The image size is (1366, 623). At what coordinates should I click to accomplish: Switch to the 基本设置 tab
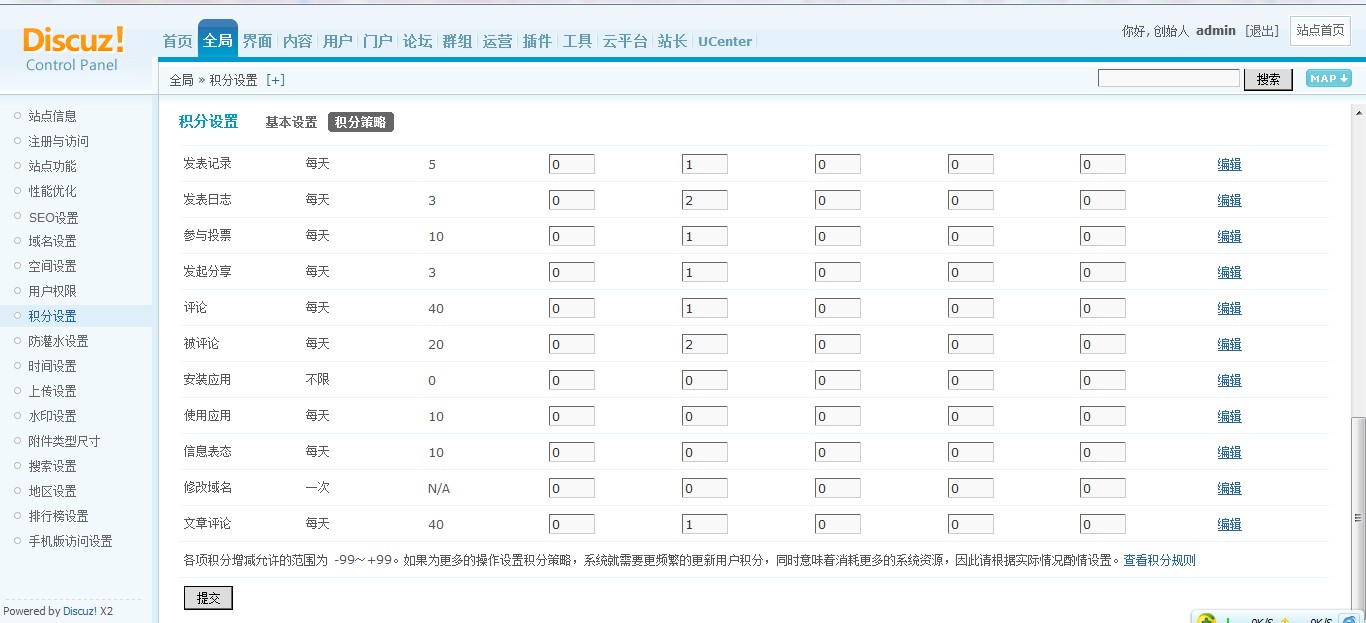pos(291,122)
